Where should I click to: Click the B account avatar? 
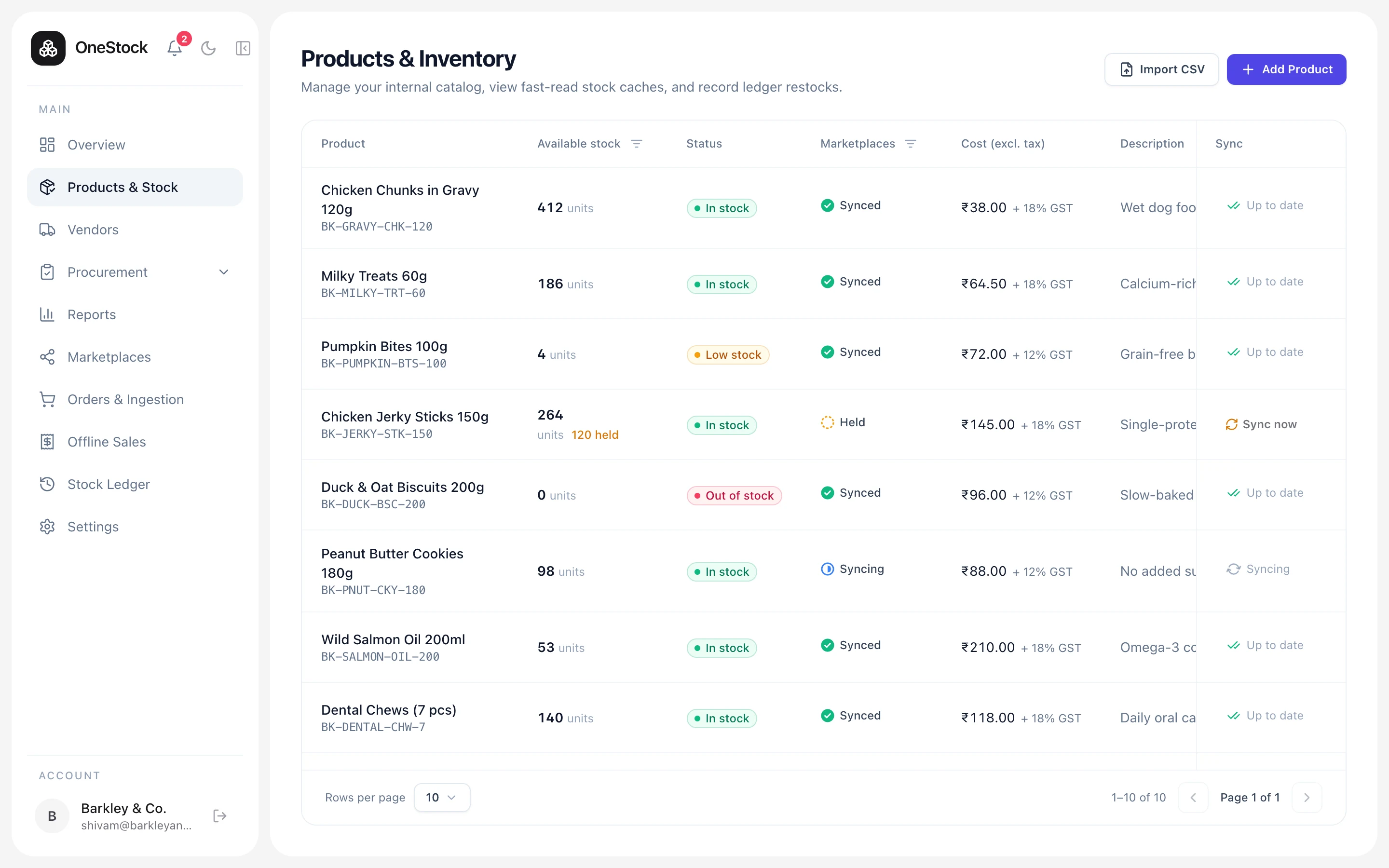(52, 816)
